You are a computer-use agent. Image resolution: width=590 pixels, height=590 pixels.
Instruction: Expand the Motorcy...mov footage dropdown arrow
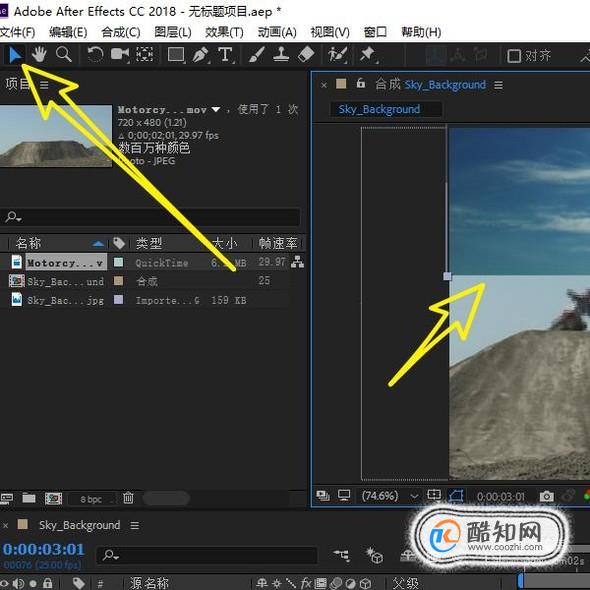pos(216,109)
